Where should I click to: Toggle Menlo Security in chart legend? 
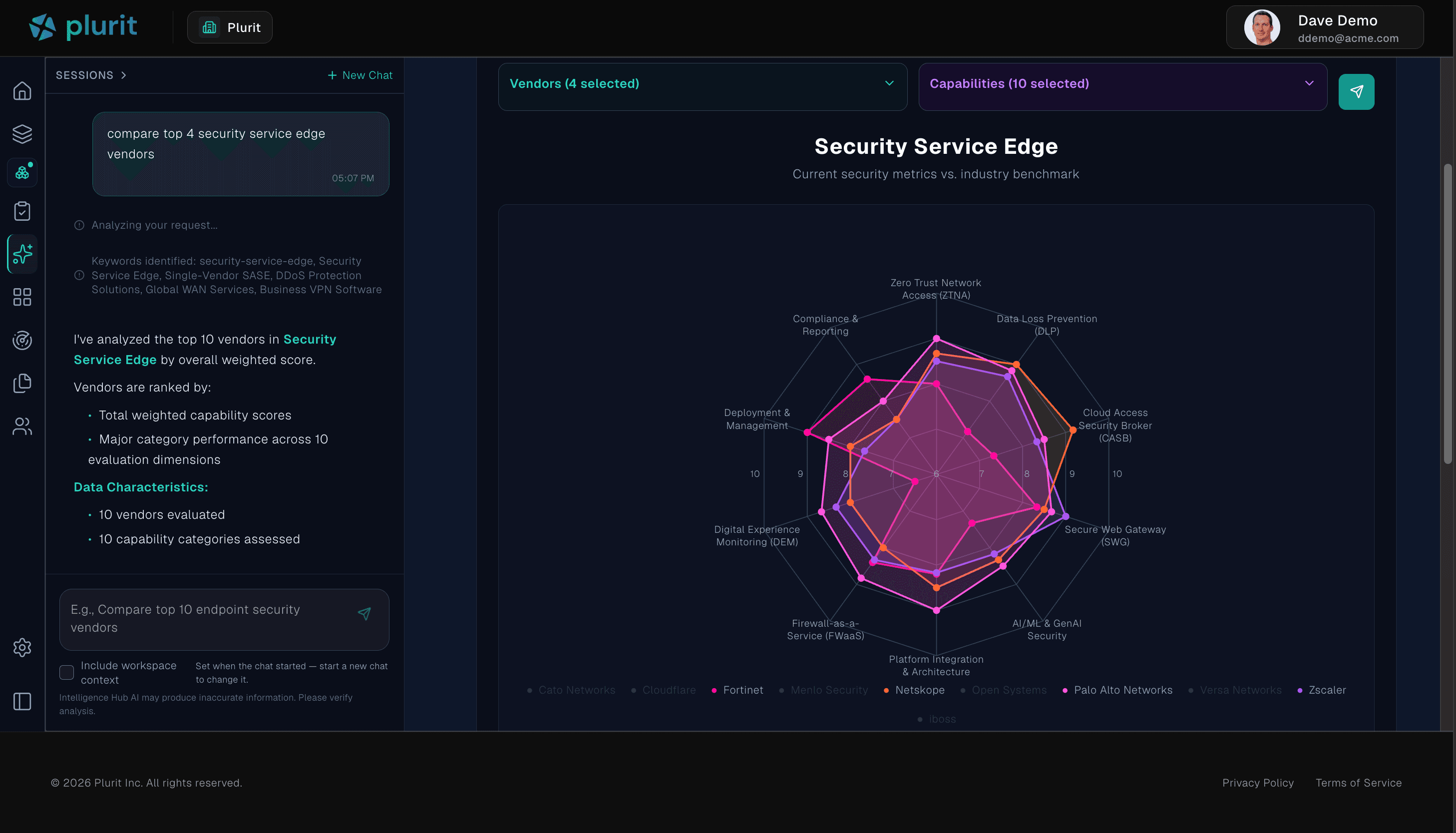tap(823, 690)
